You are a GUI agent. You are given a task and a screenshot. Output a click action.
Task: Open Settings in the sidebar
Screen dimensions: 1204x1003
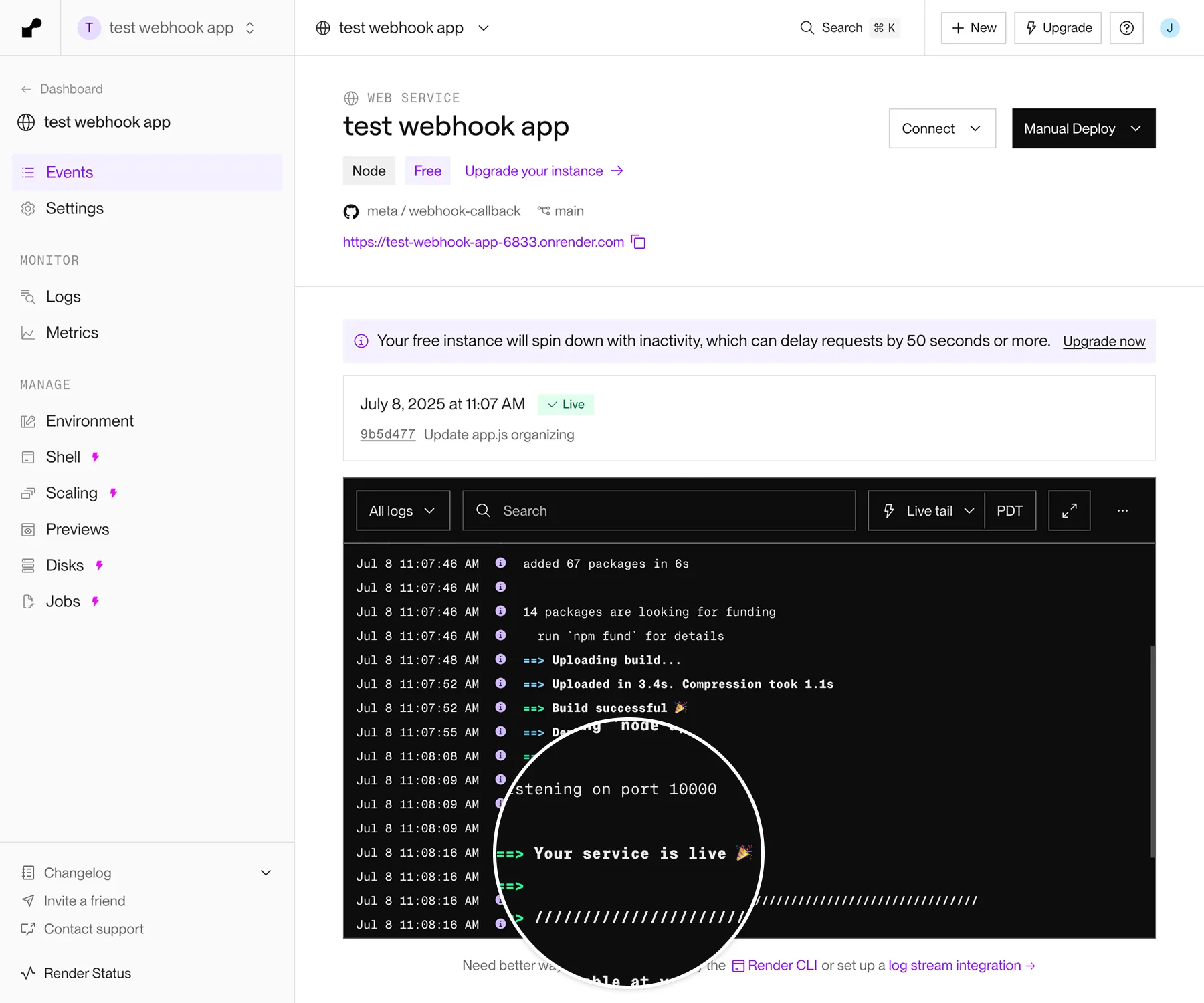pyautogui.click(x=74, y=209)
